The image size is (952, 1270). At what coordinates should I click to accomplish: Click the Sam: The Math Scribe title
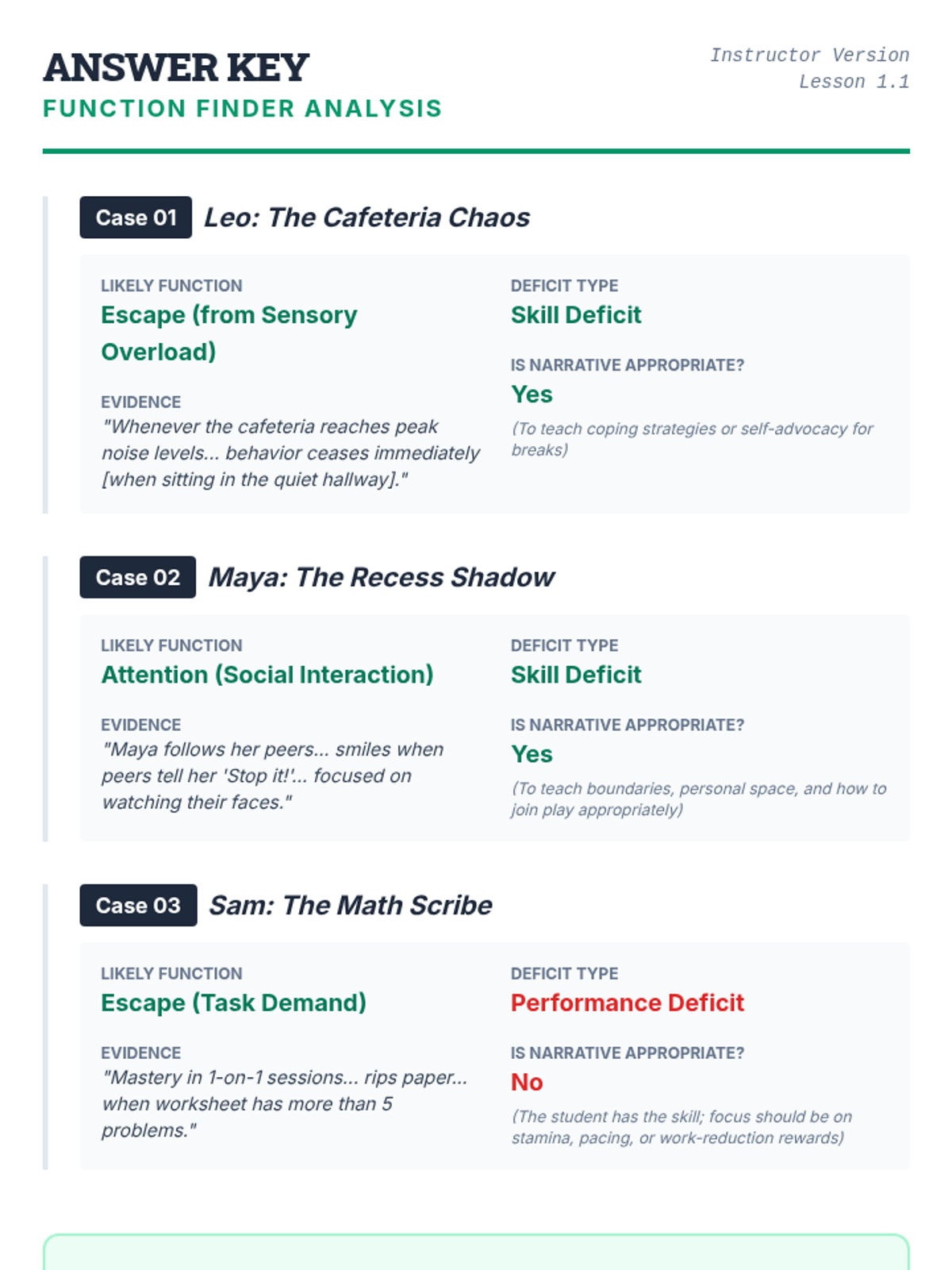350,905
